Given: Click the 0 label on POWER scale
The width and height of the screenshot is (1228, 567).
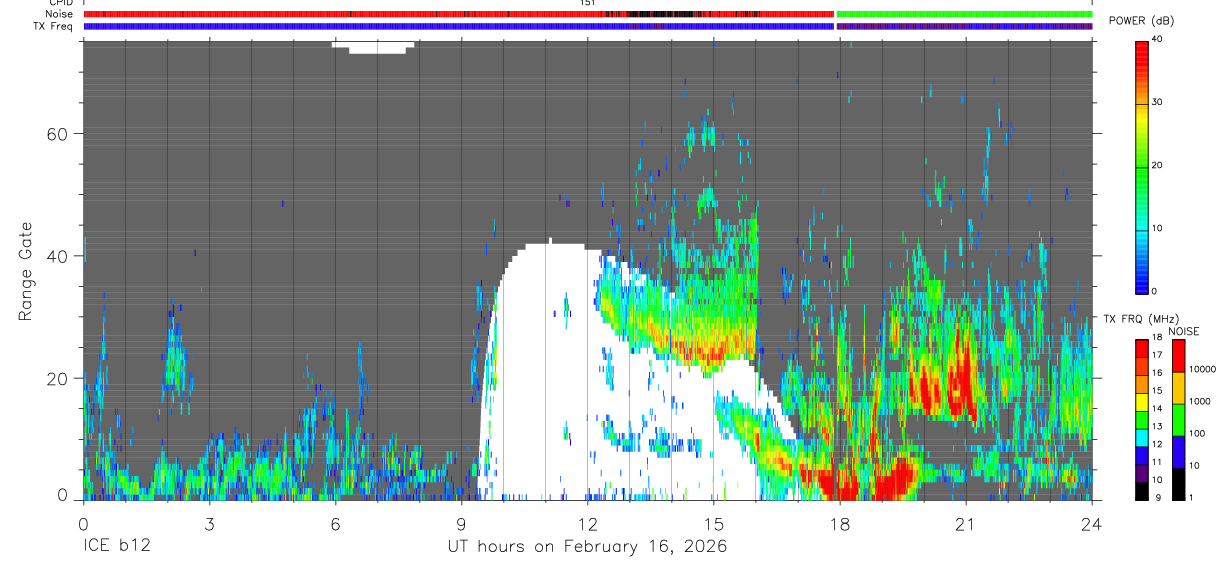Looking at the screenshot, I should pos(1155,291).
